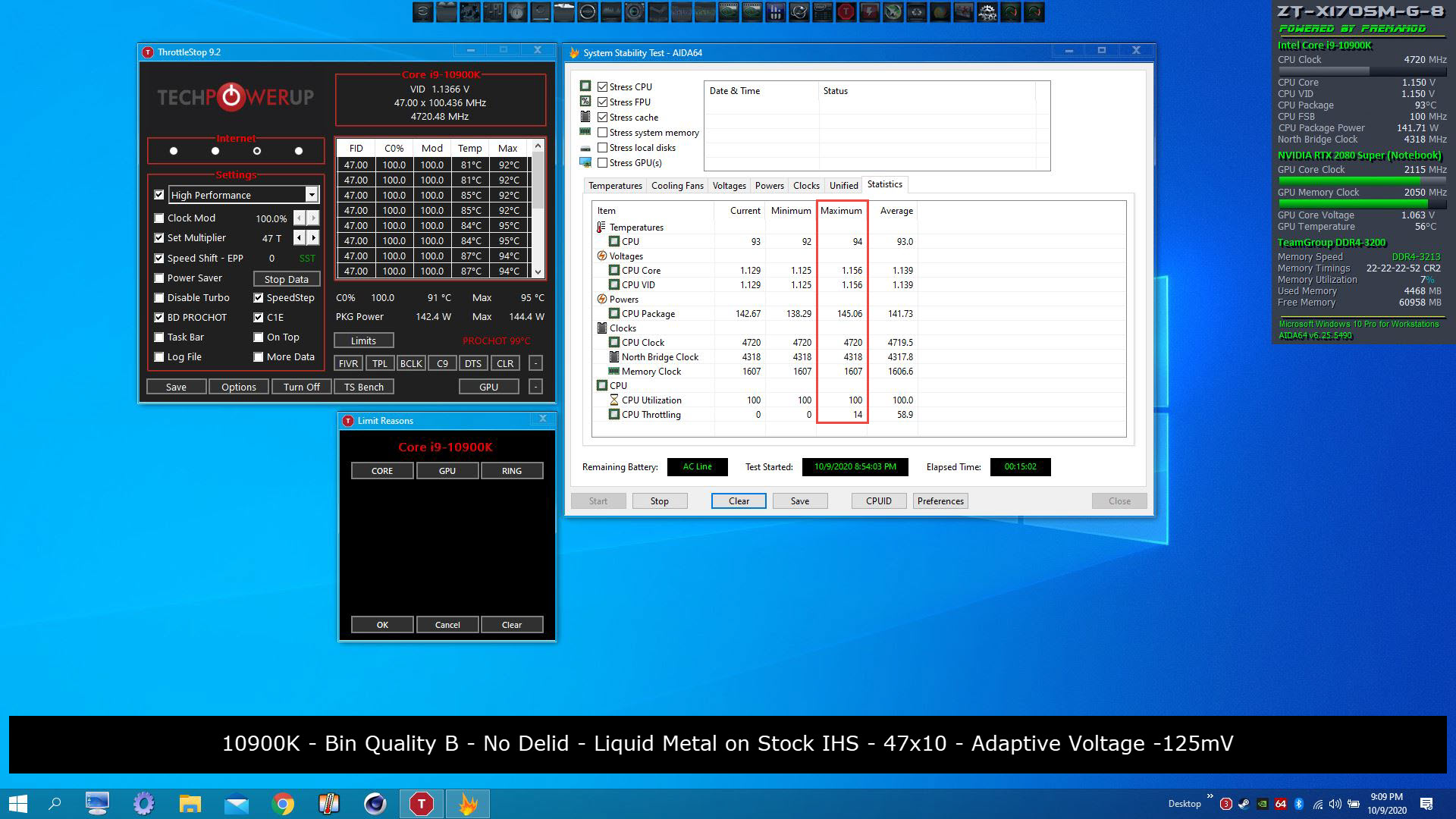Open the High Performance profile dropdown
Screen dimensions: 1456x819
click(x=311, y=195)
